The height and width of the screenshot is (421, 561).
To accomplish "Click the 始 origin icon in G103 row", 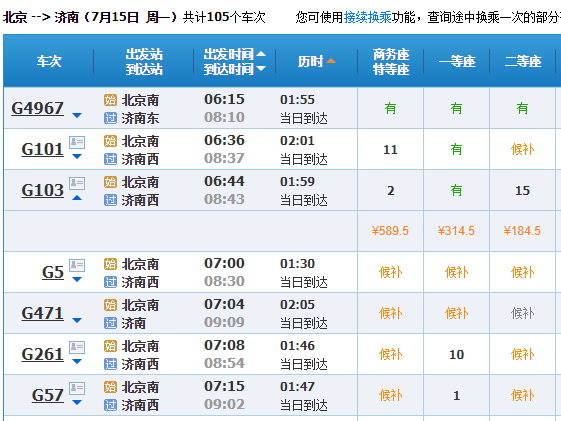I will click(110, 182).
